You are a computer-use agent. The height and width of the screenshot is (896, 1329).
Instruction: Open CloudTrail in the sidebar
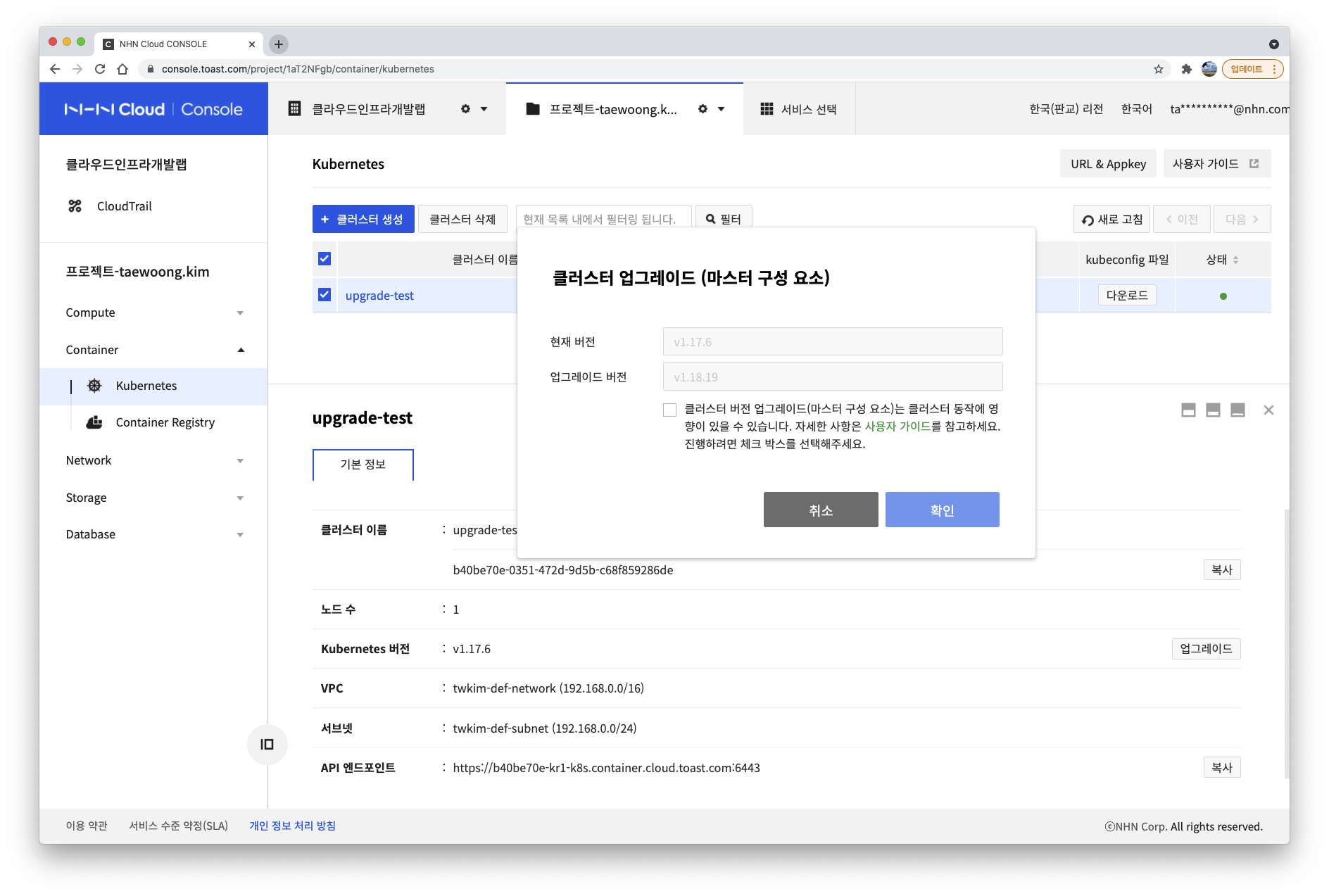tap(125, 206)
